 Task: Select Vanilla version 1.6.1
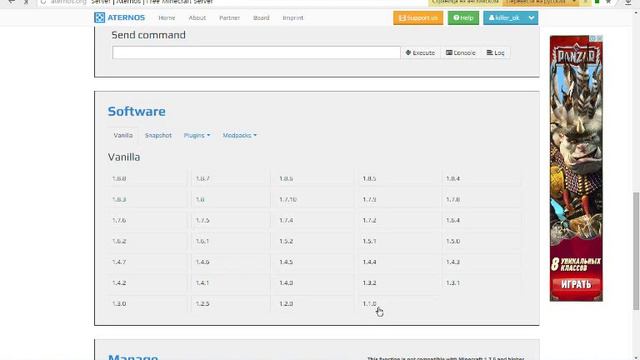click(x=231, y=241)
